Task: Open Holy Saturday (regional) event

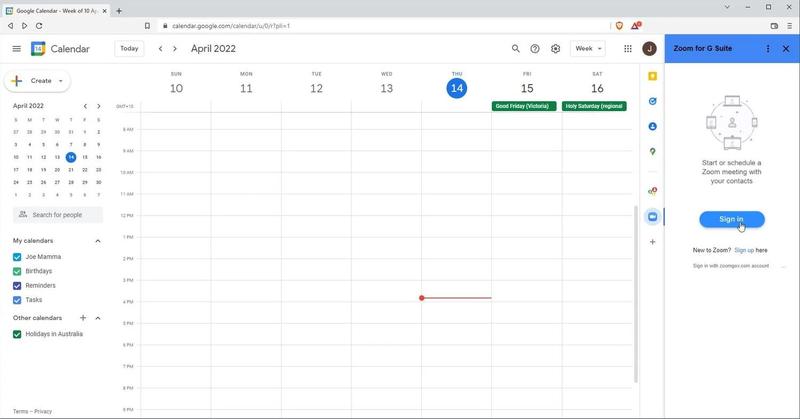Action: tap(594, 106)
